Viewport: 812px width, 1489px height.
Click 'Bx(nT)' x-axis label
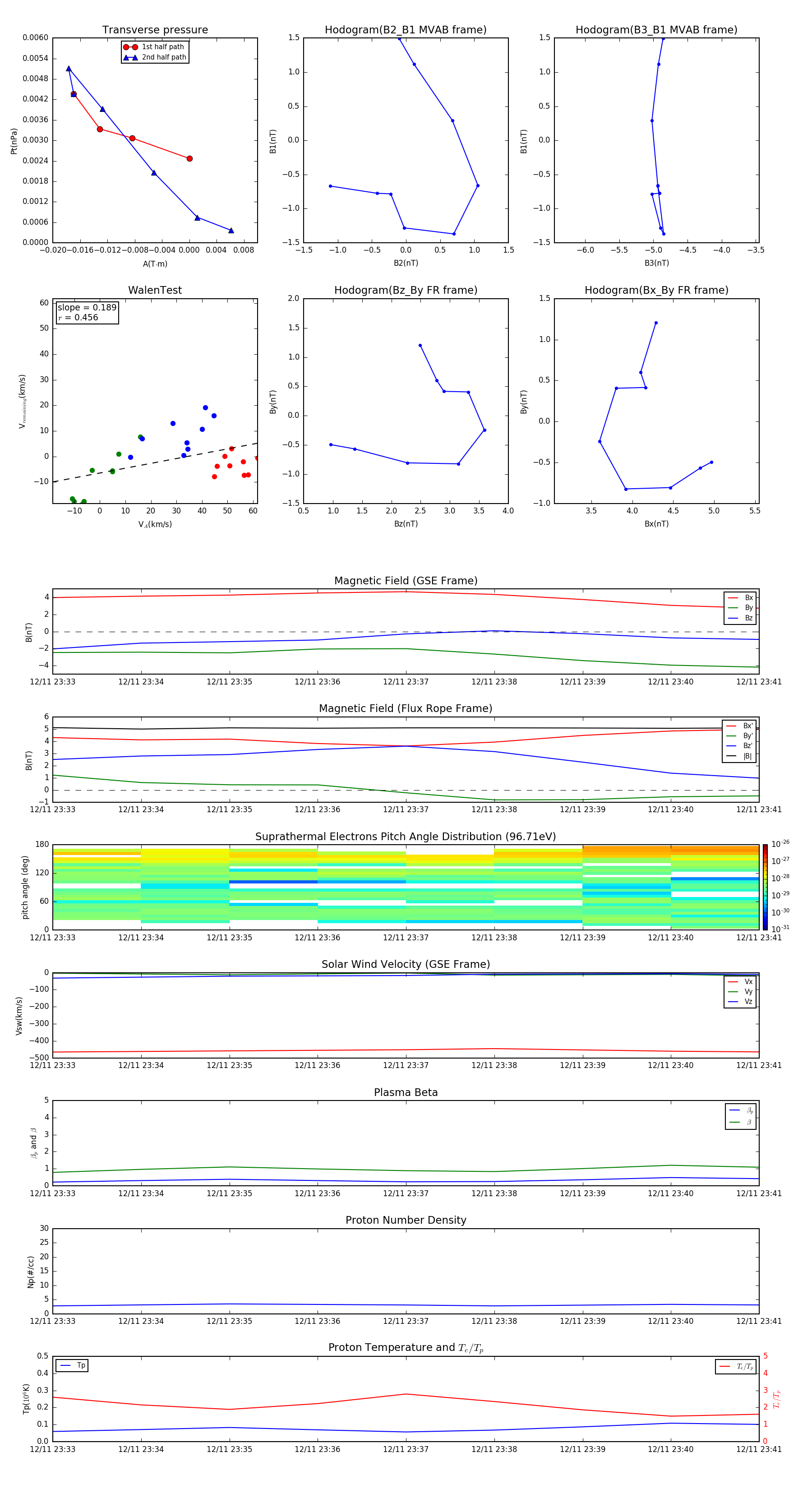tap(656, 524)
